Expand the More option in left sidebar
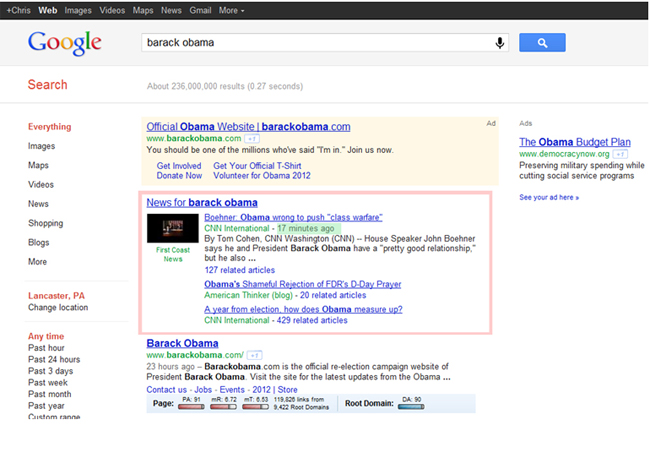Screen dimensions: 650x469 37,262
